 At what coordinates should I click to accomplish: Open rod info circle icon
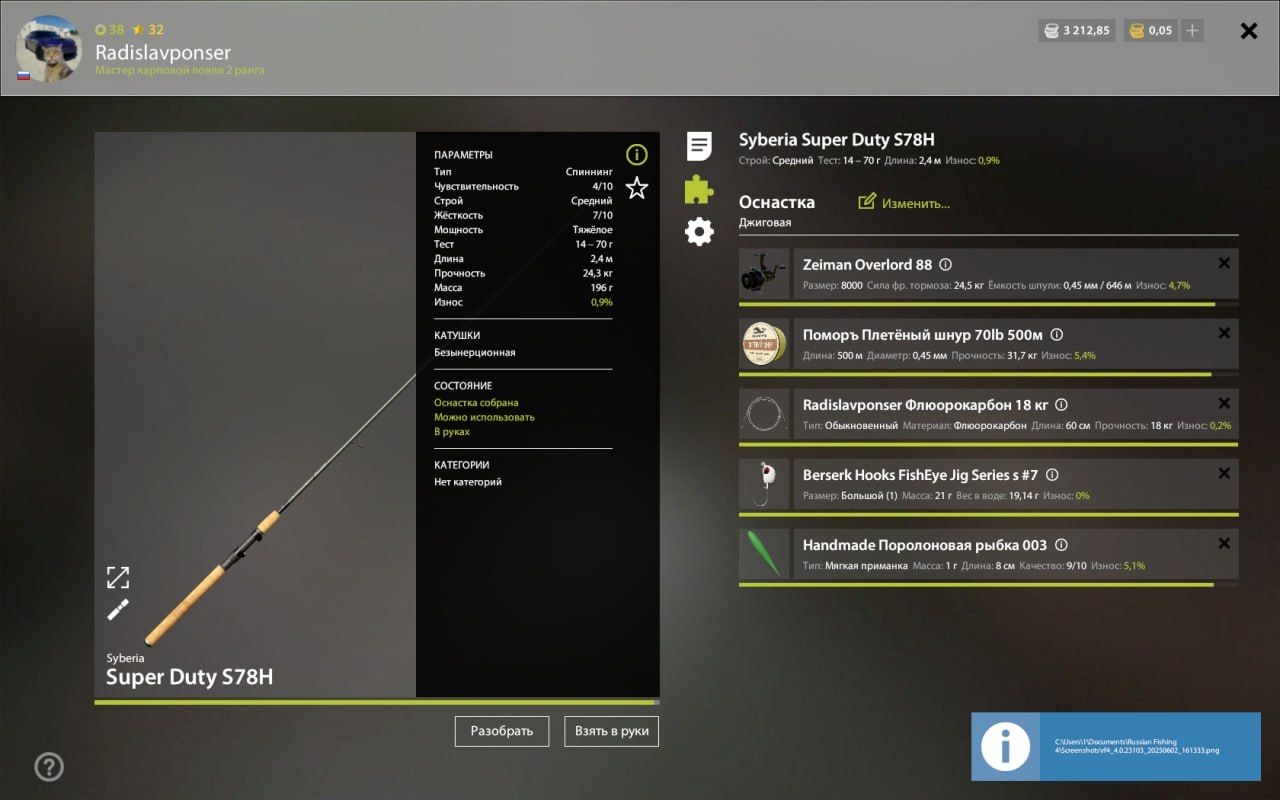[637, 154]
